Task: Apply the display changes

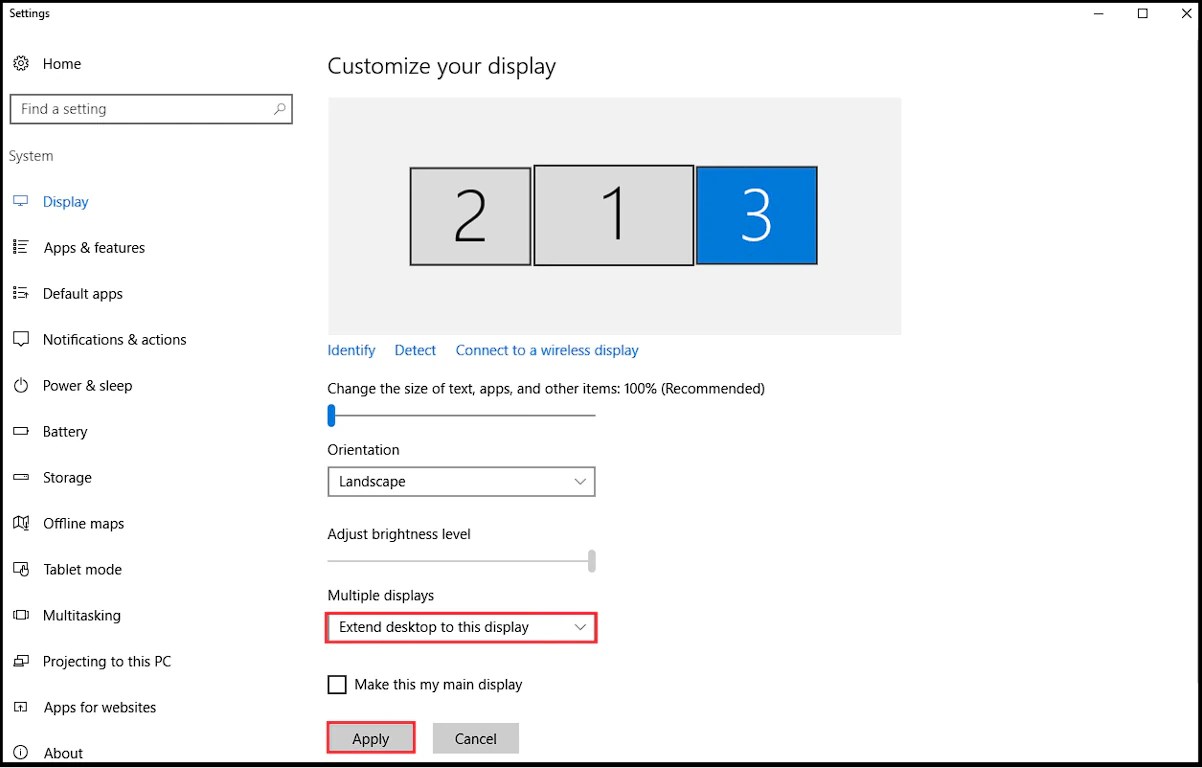Action: click(370, 738)
